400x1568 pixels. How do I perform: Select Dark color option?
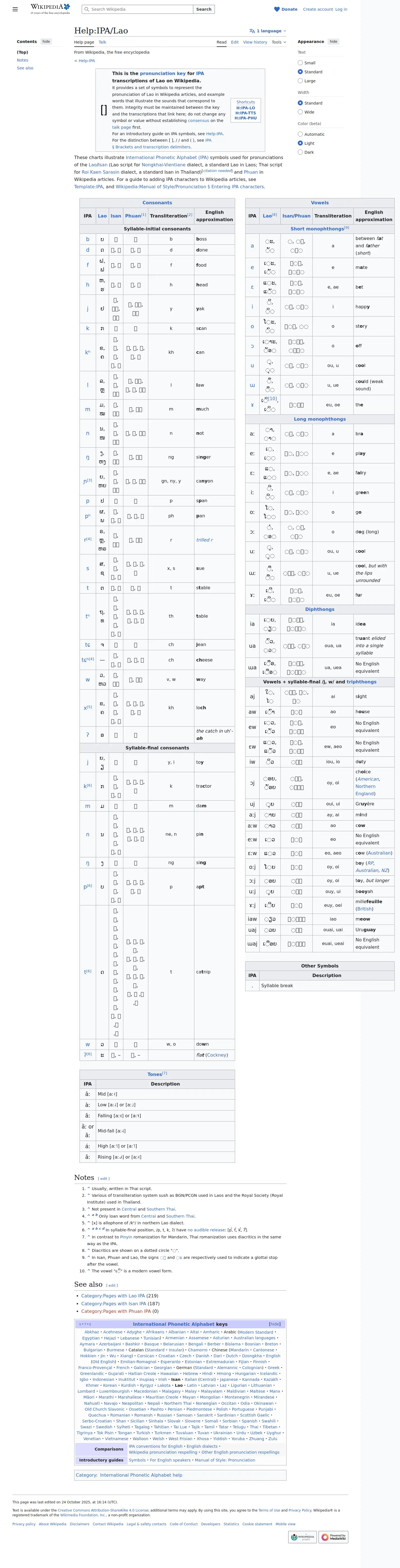[300, 152]
